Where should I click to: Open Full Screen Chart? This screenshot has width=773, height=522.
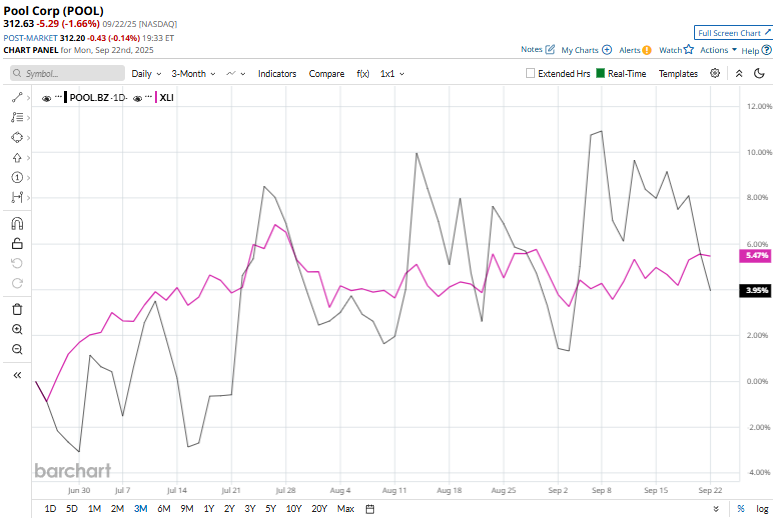733,33
